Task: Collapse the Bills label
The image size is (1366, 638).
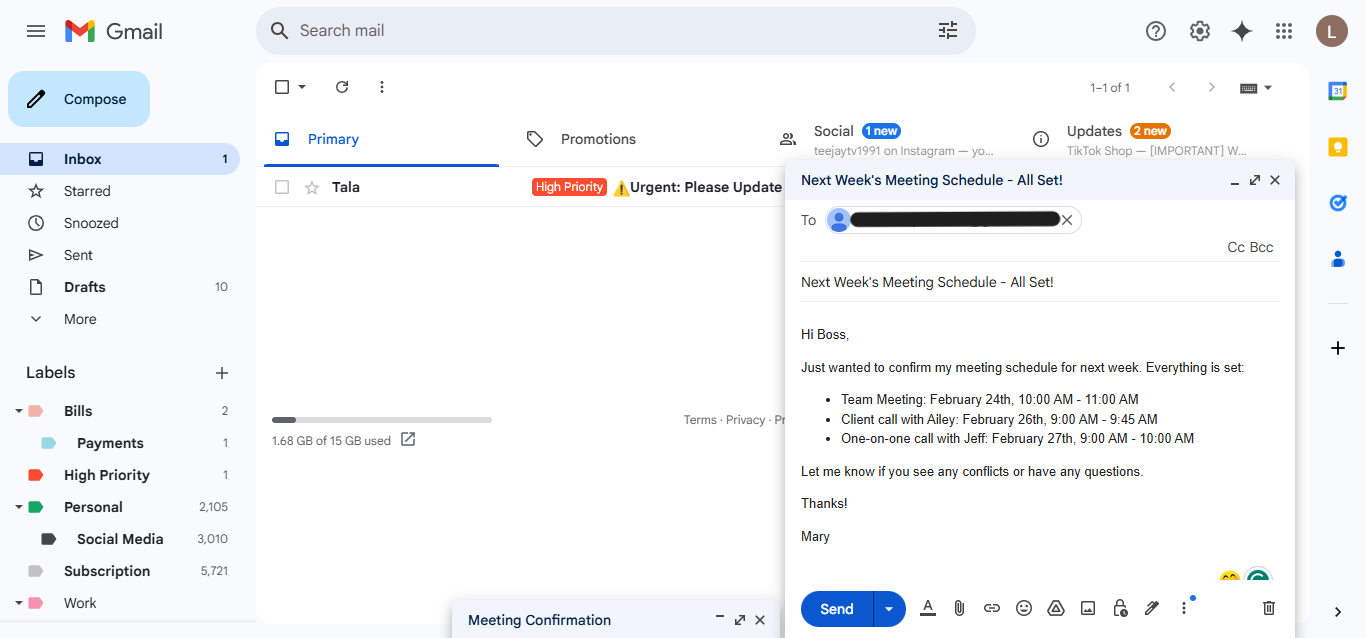Action: (x=19, y=411)
